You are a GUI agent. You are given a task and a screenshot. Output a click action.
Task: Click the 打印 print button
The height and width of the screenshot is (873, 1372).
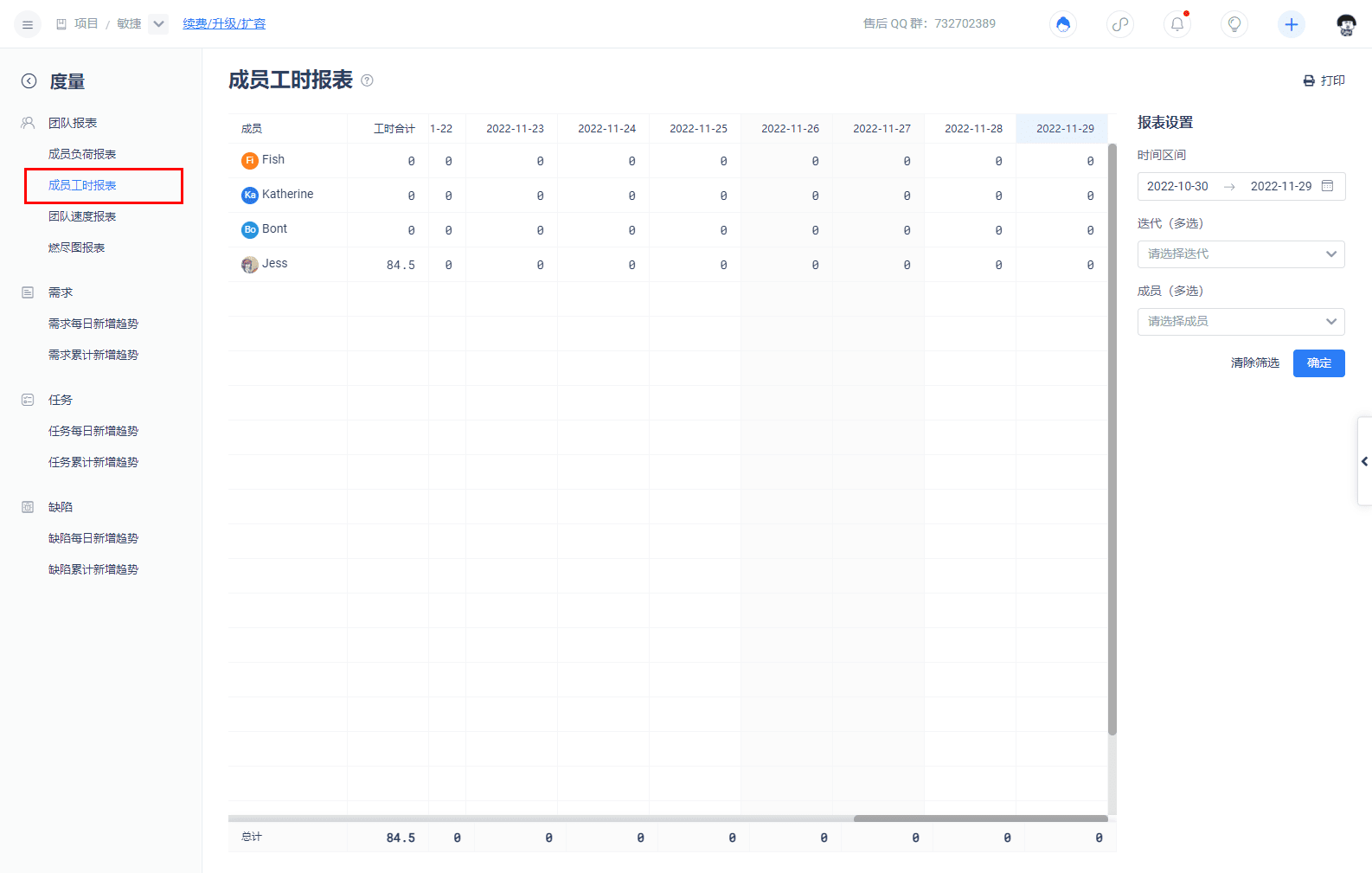click(x=1324, y=80)
